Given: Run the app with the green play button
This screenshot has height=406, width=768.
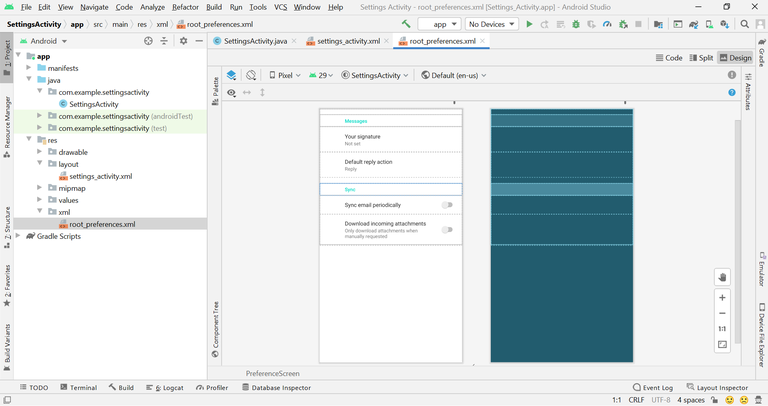Looking at the screenshot, I should (x=529, y=24).
